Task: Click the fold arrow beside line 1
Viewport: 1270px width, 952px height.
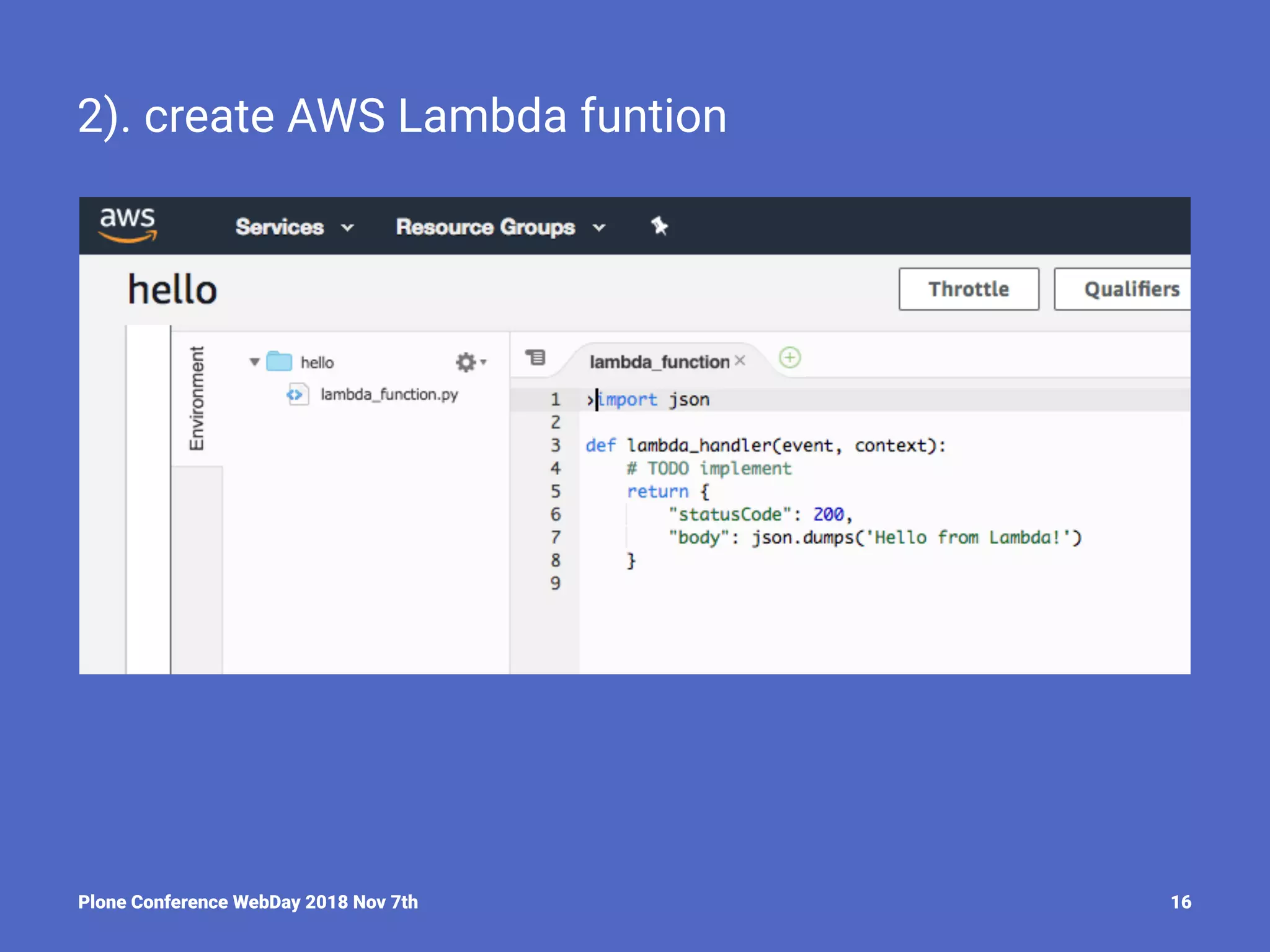Action: pos(589,400)
